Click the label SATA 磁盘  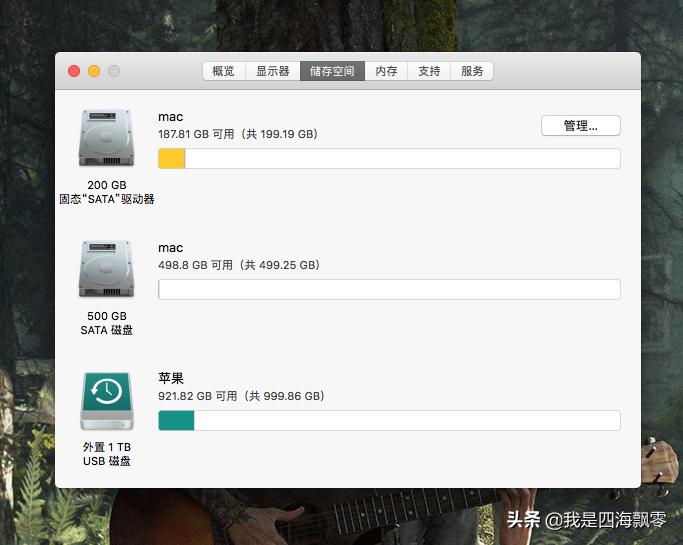(x=107, y=330)
